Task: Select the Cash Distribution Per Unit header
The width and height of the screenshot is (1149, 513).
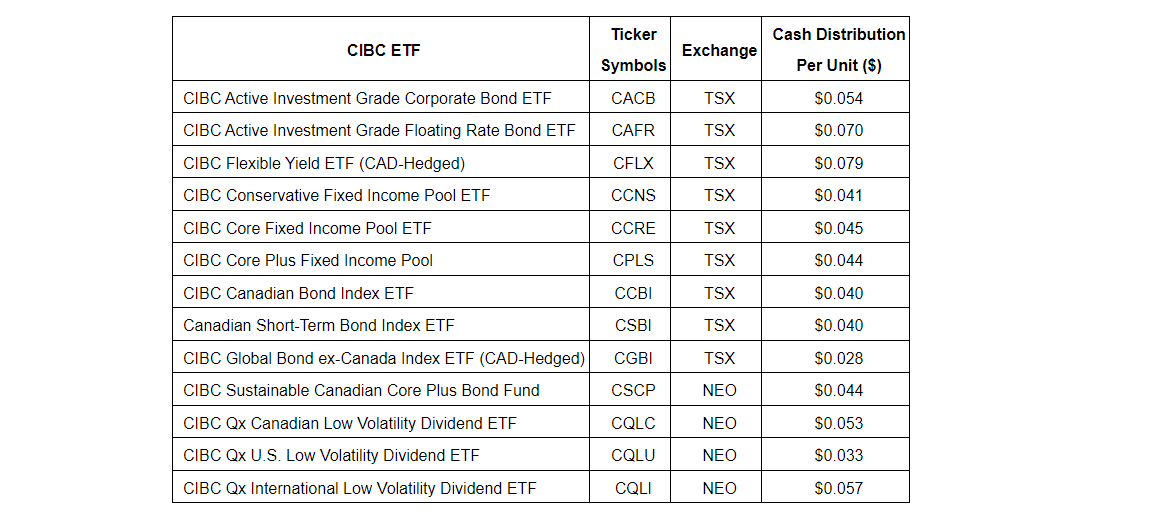Action: [838, 50]
